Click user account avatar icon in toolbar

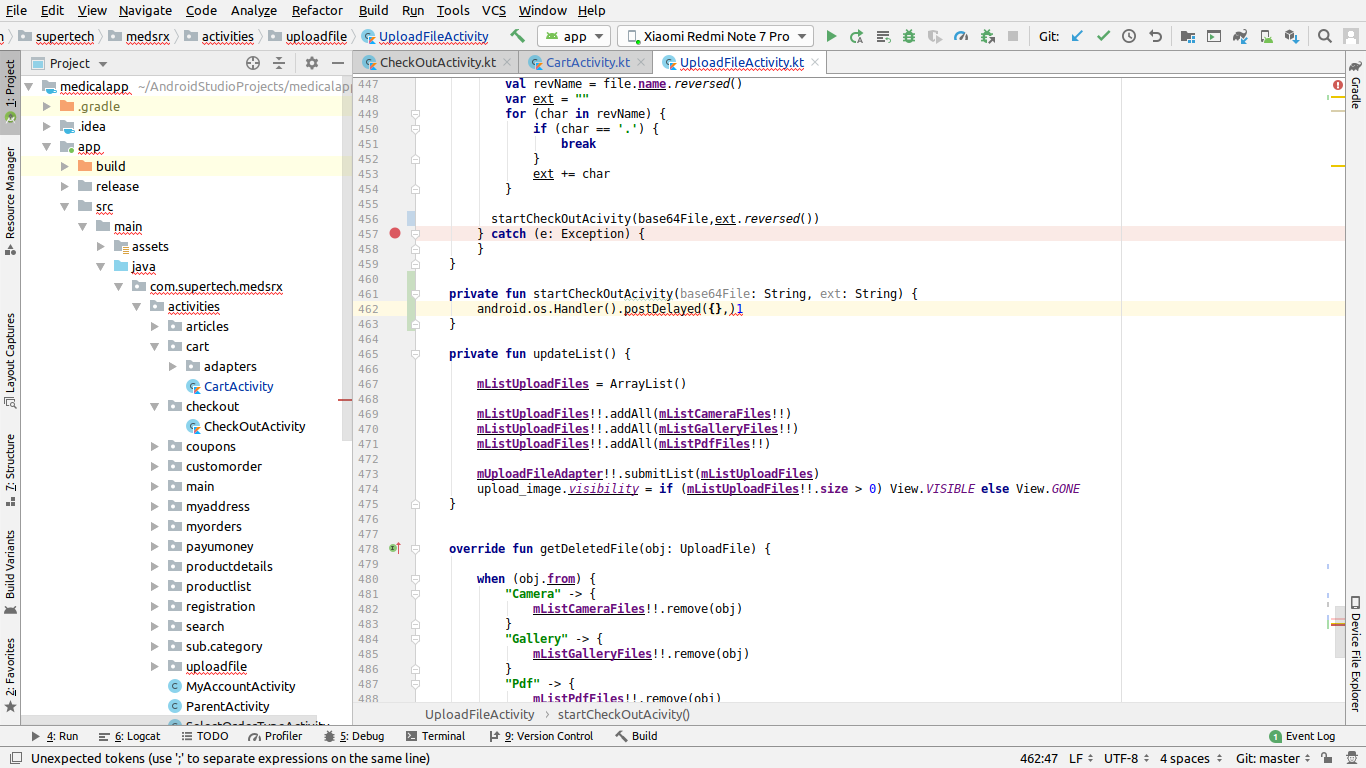(1350, 36)
